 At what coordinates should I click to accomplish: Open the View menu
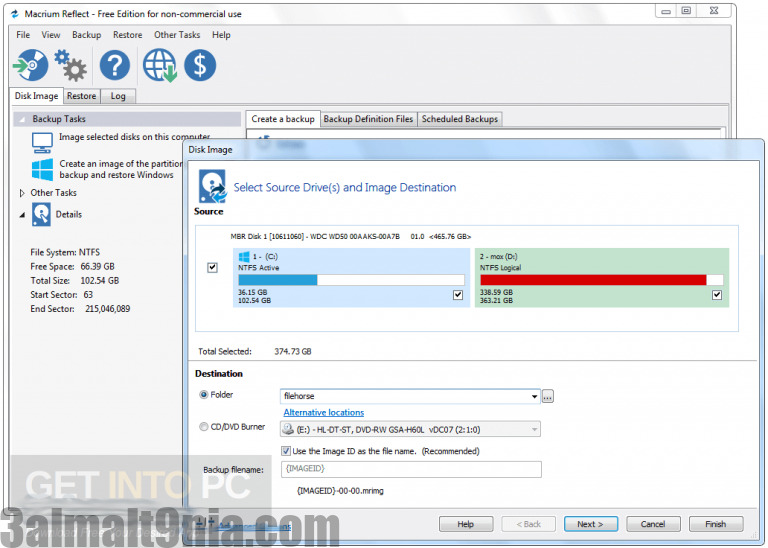pos(50,35)
